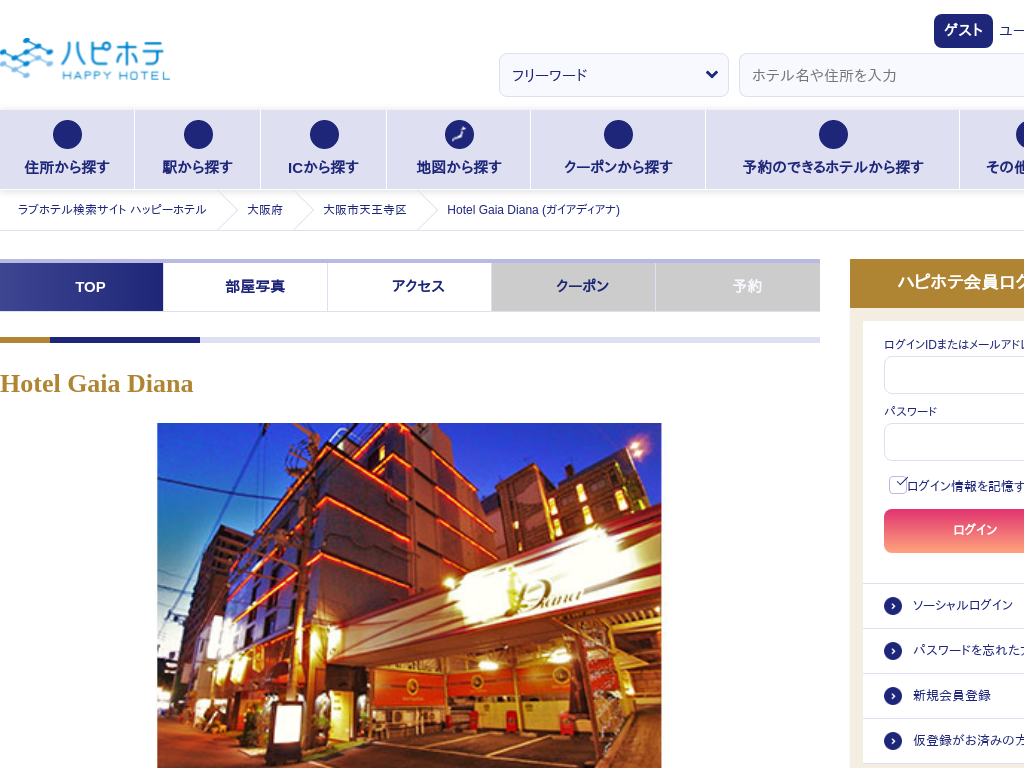Open the クーポン tab
Image resolution: width=1024 pixels, height=768 pixels.
click(x=573, y=287)
